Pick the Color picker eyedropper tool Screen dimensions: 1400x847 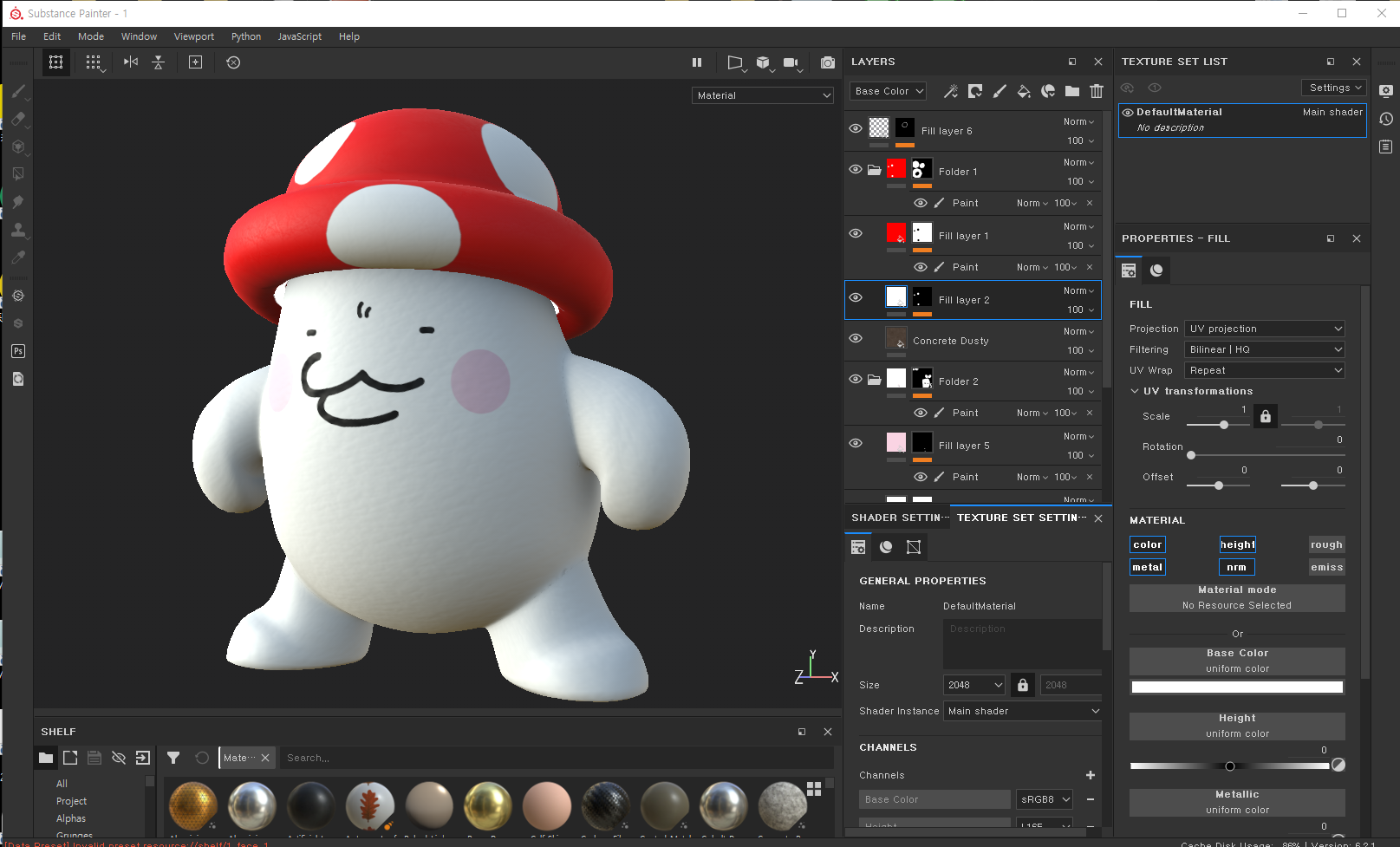coord(17,257)
